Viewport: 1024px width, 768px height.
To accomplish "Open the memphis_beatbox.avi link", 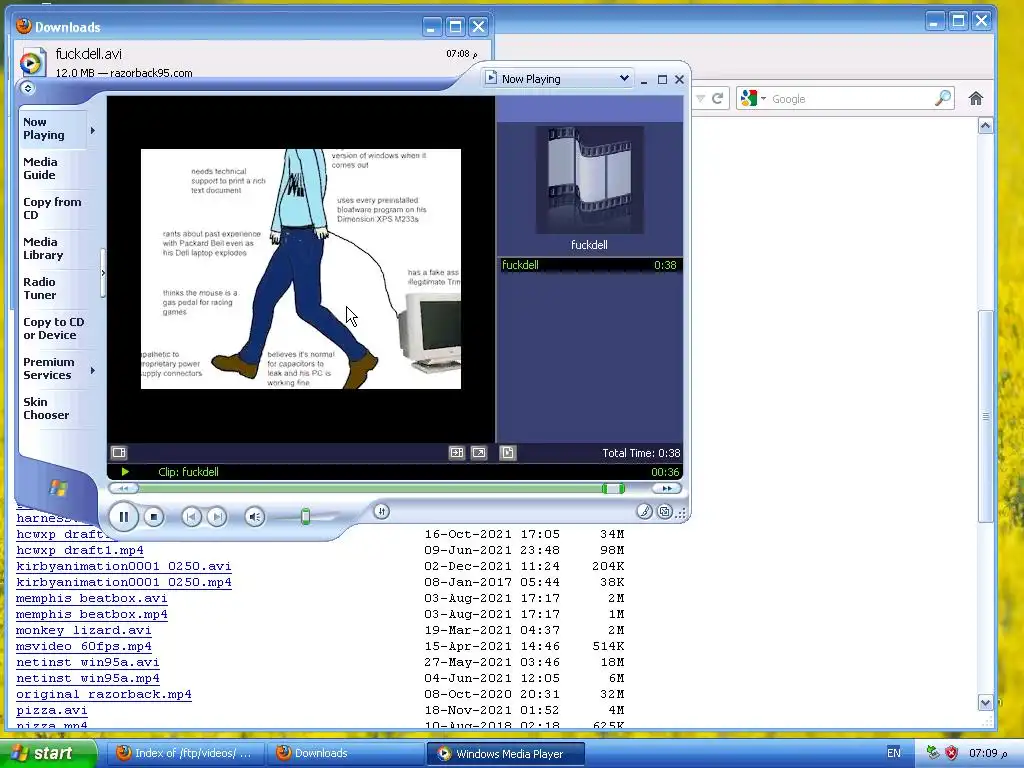I will pos(91,598).
